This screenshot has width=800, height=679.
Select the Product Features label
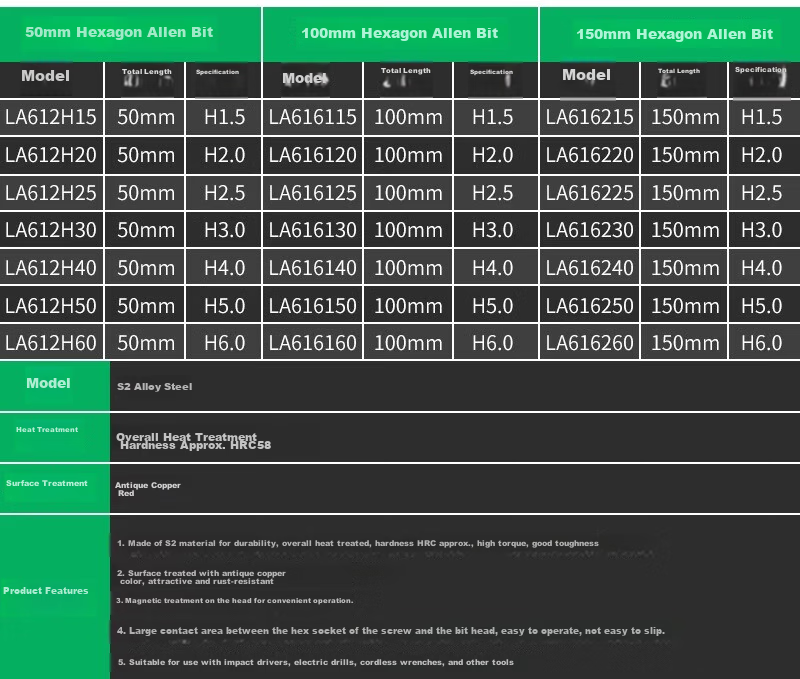pyautogui.click(x=45, y=591)
